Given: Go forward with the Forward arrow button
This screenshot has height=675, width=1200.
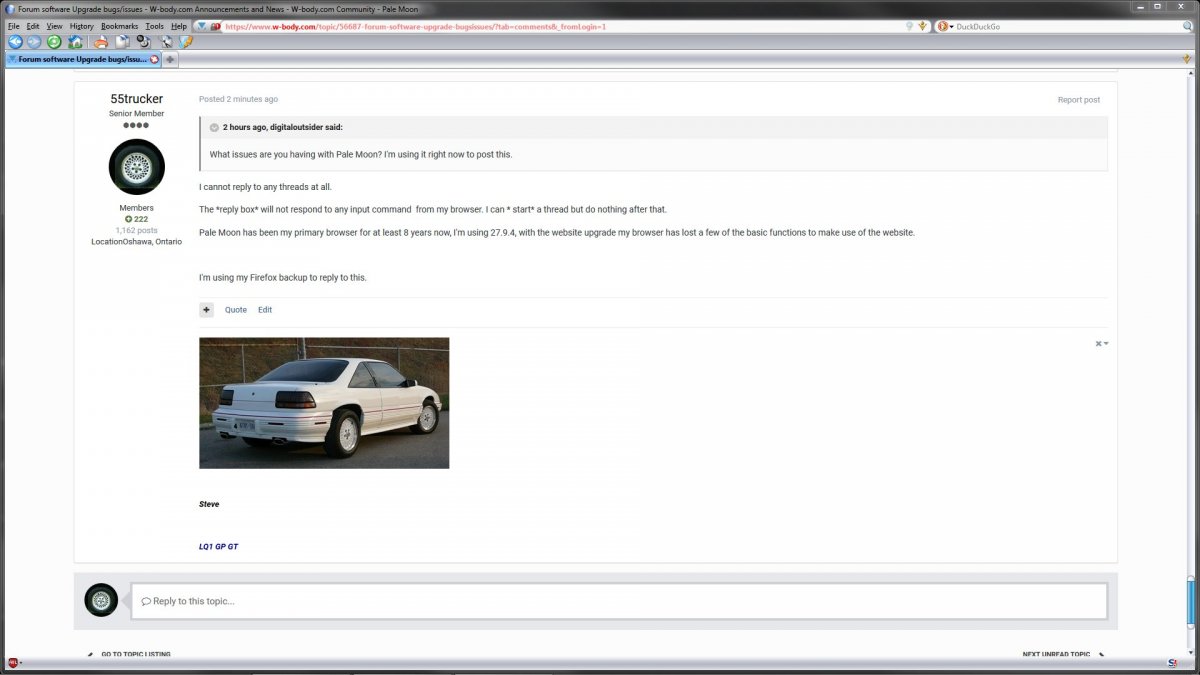Looking at the screenshot, I should (34, 42).
